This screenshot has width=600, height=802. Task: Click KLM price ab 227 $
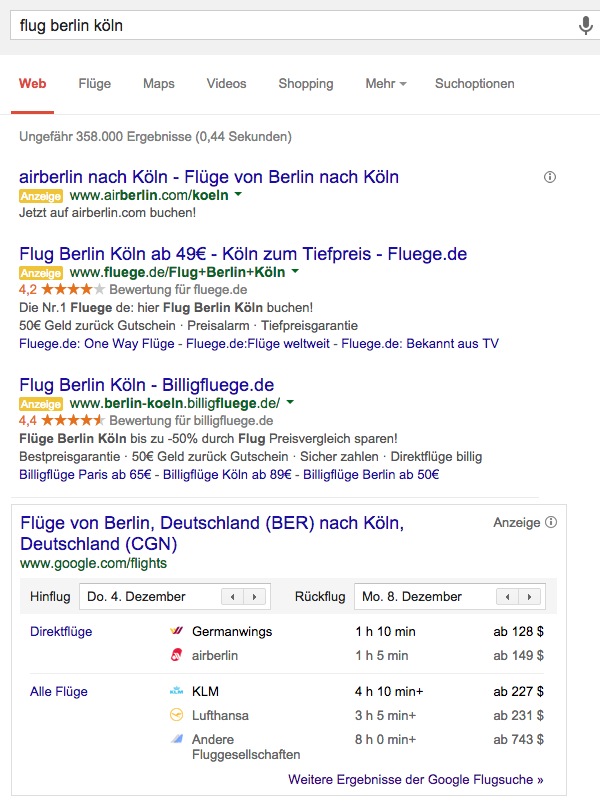coord(518,692)
